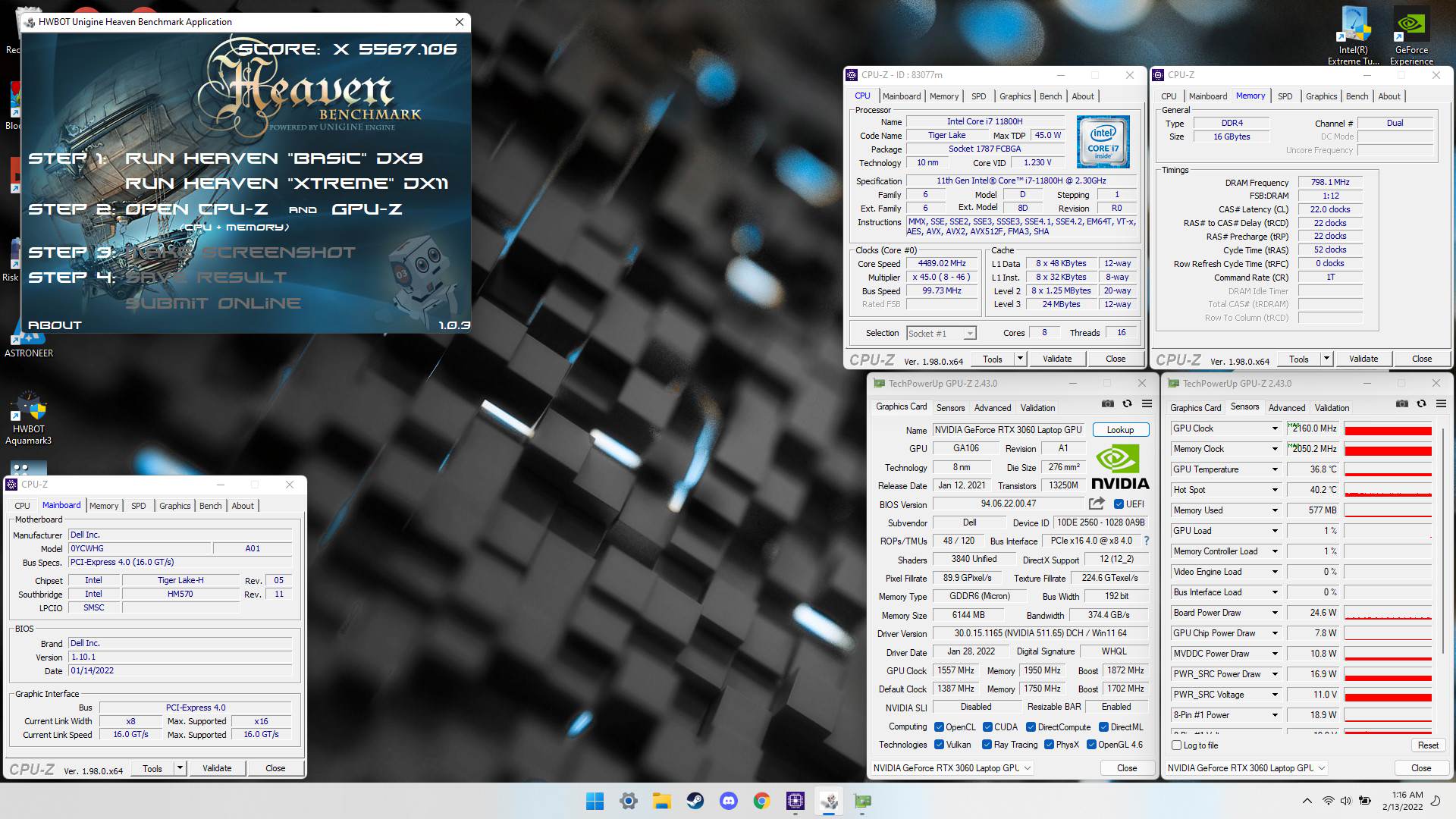
Task: Open GPU selector dropdown in Graphics Card window
Action: click(x=952, y=768)
